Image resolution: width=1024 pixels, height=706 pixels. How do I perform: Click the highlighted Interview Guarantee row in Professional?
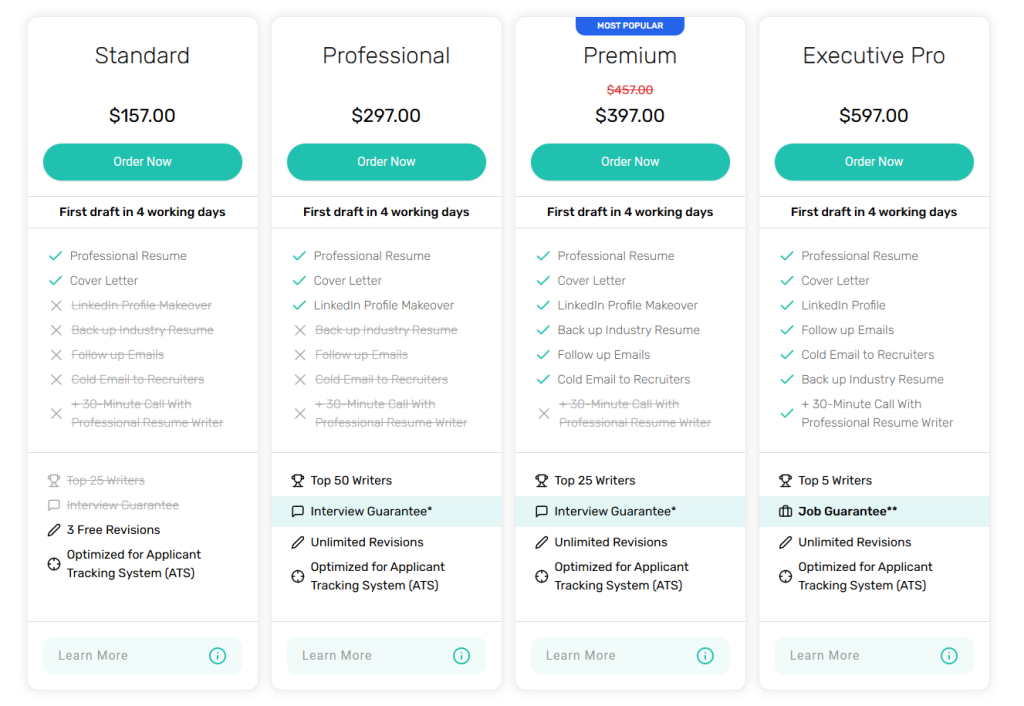[x=386, y=512]
